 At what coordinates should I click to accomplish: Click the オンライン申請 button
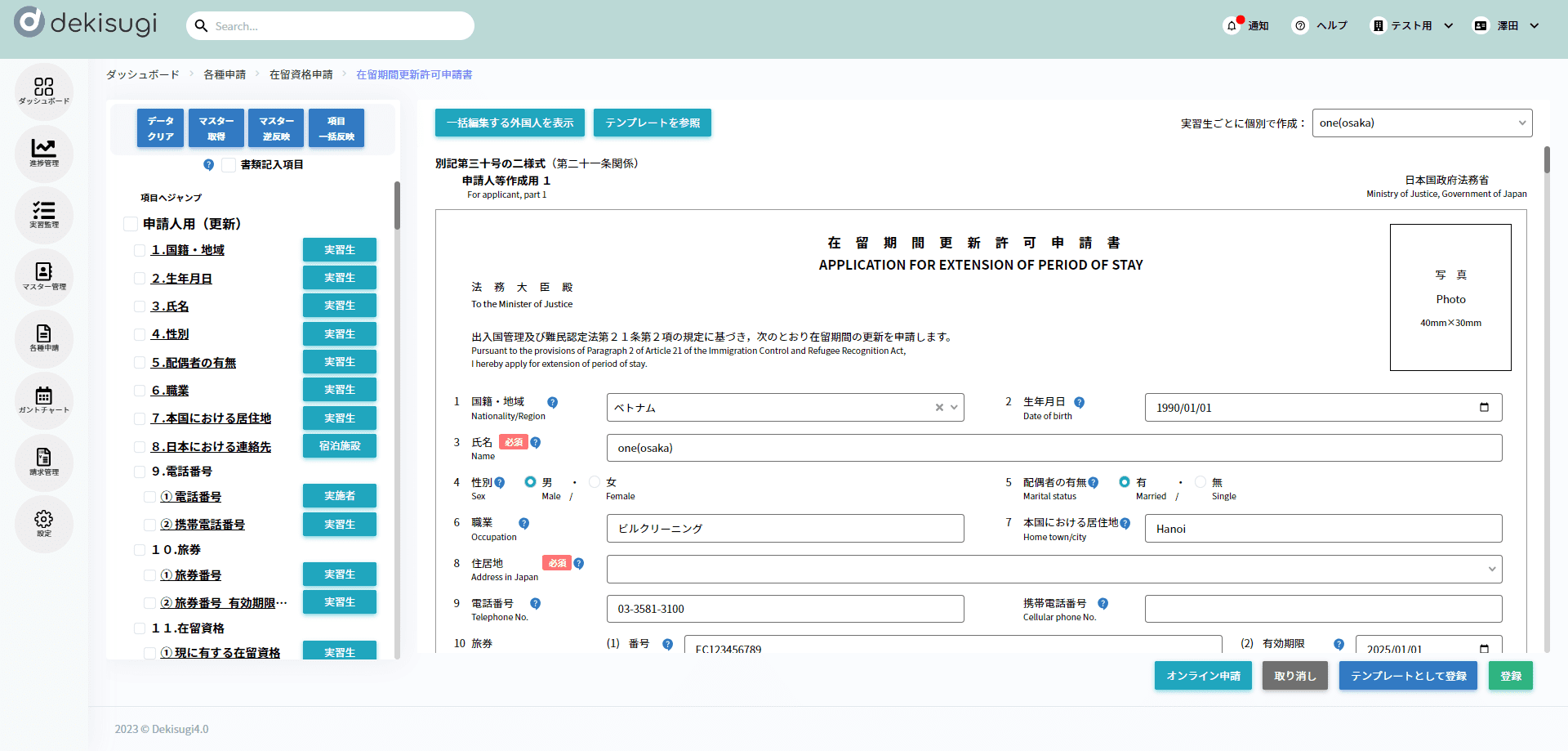tap(1203, 676)
